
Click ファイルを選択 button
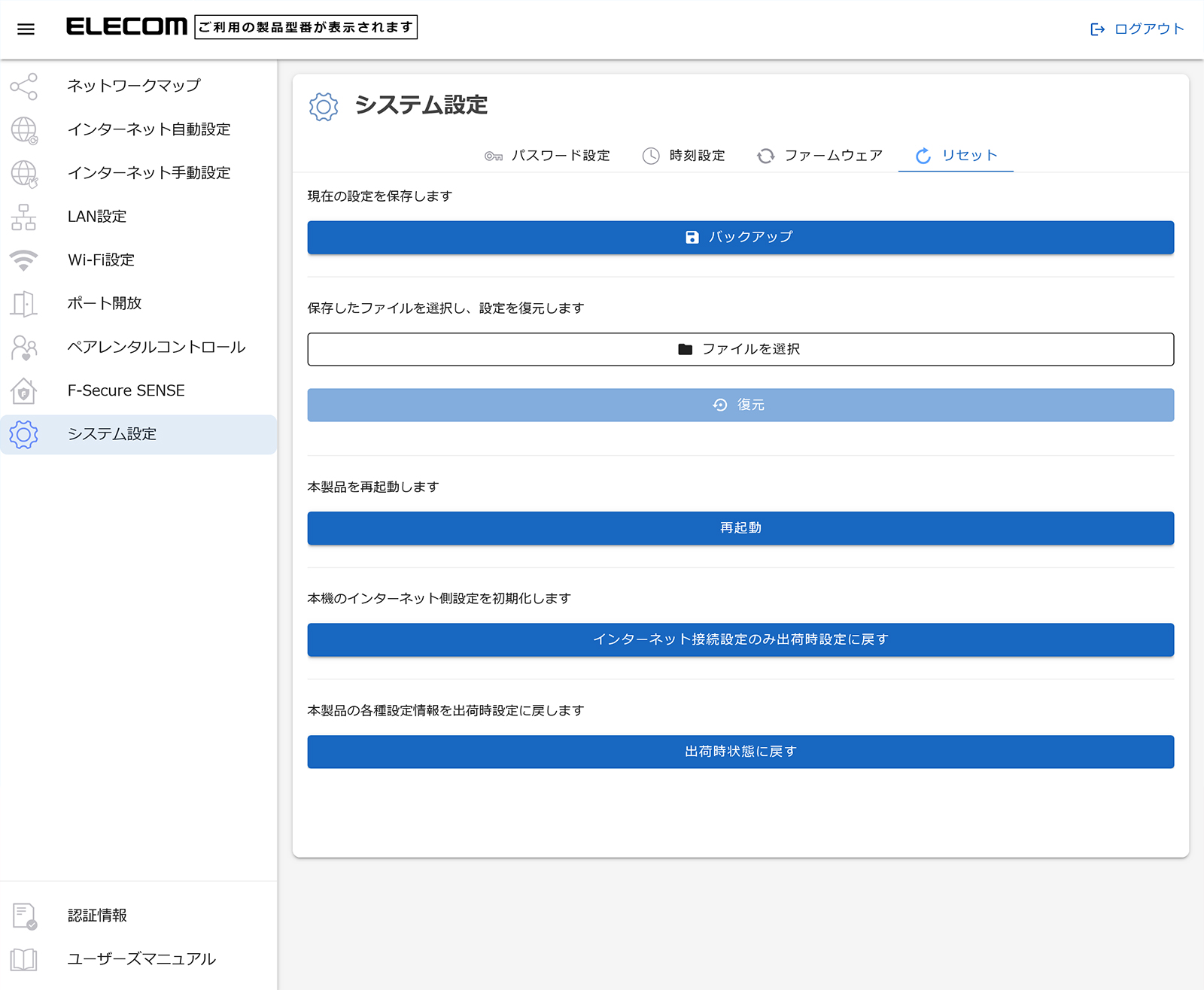[740, 349]
